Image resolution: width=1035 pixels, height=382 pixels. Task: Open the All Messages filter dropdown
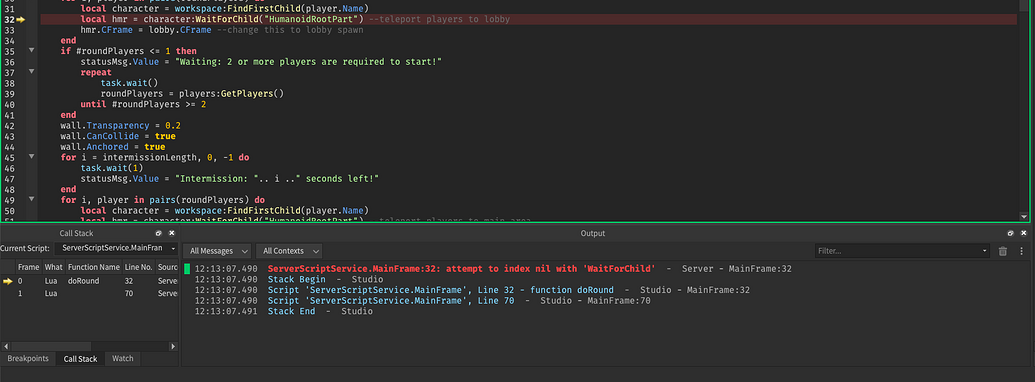point(217,251)
